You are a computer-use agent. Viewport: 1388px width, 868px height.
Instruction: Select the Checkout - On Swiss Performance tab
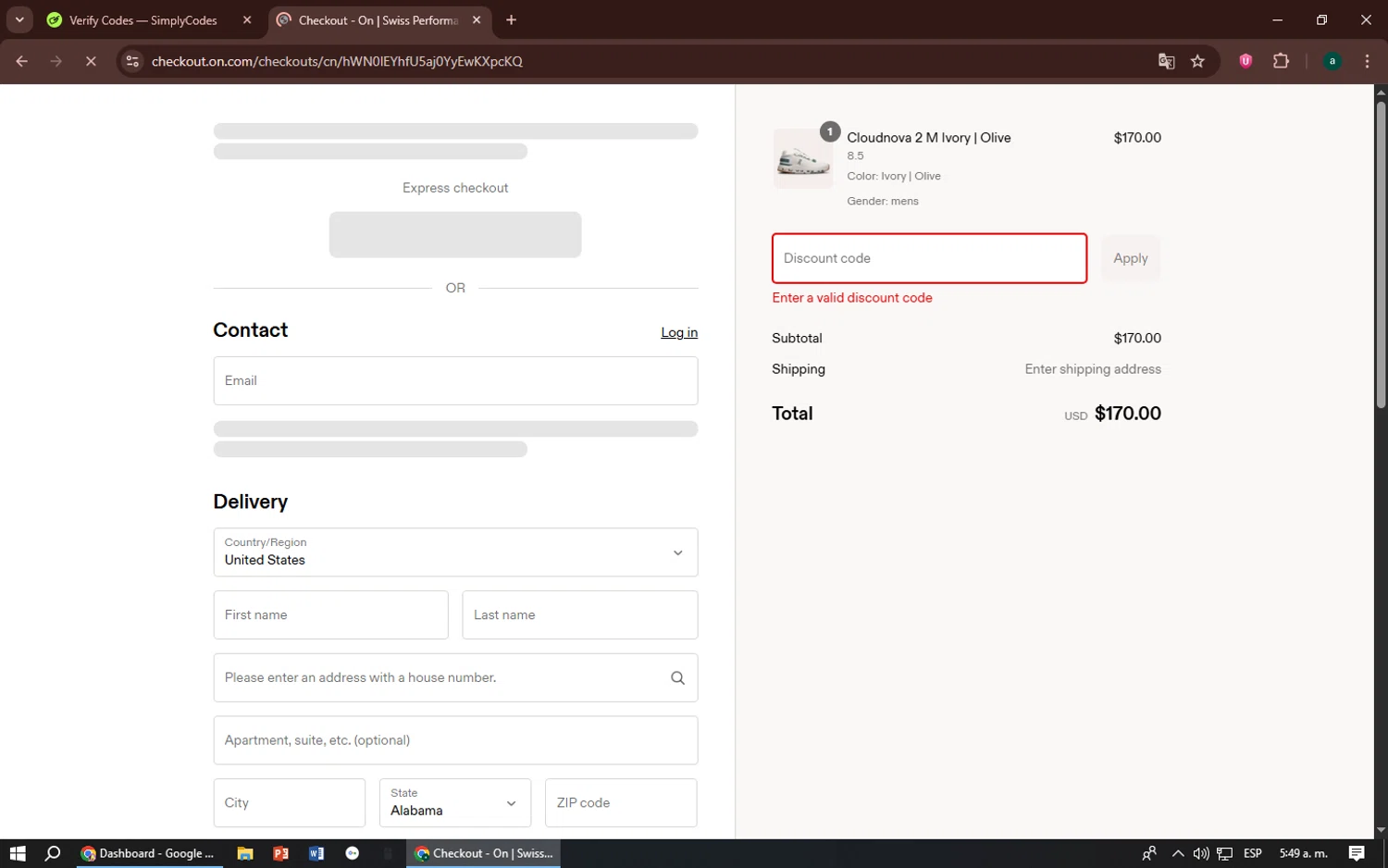pyautogui.click(x=378, y=20)
